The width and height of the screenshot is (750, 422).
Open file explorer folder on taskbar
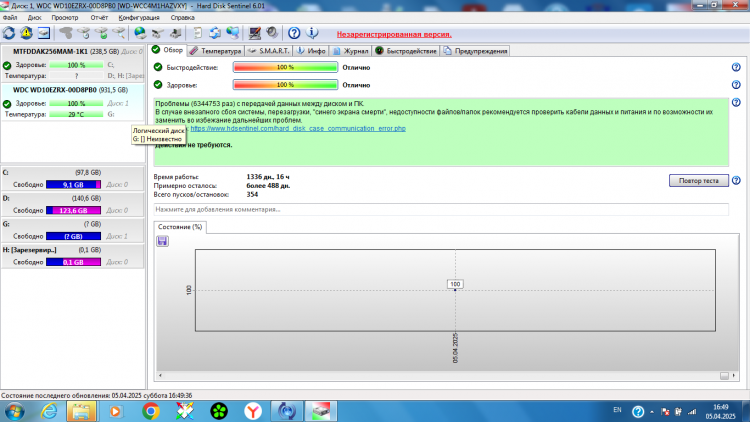point(81,411)
